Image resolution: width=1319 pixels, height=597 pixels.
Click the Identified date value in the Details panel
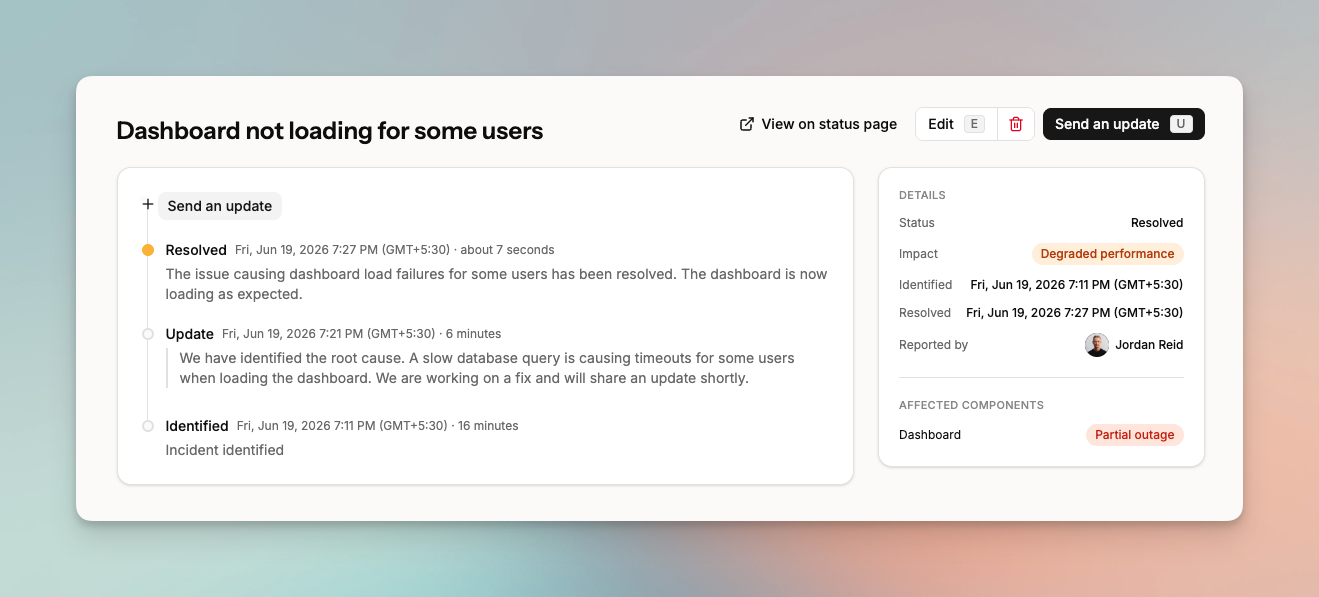click(1077, 285)
